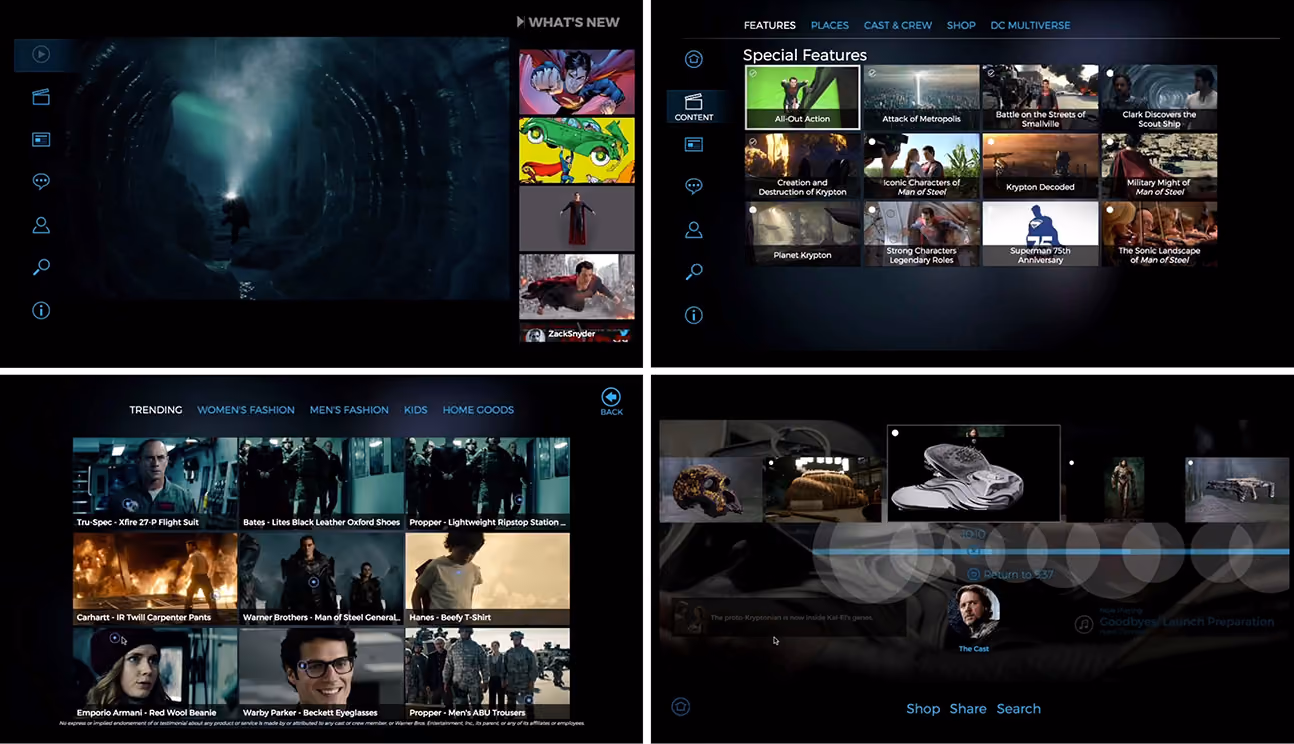Go to home icon in Special Features sidebar
Screen dimensions: 1294x744
point(694,59)
